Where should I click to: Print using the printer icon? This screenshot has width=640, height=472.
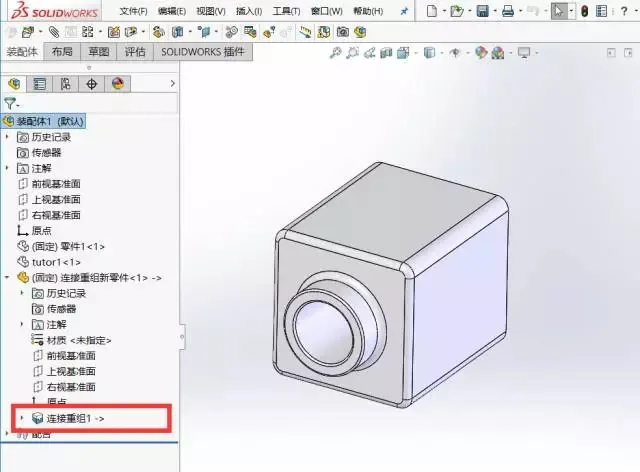click(508, 11)
